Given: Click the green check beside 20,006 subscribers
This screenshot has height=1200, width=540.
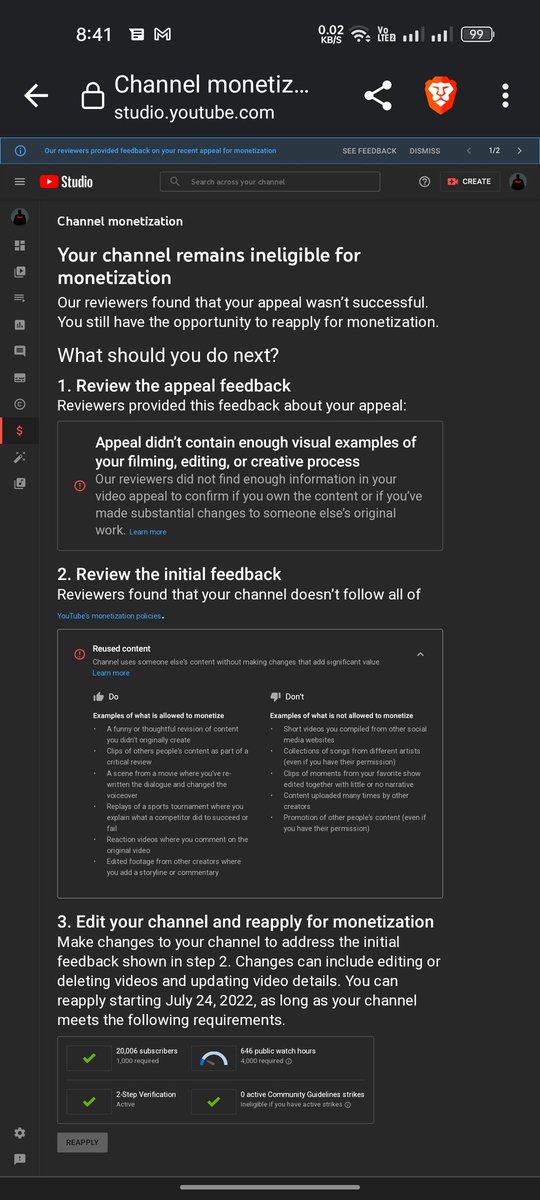Looking at the screenshot, I should click(x=89, y=1057).
